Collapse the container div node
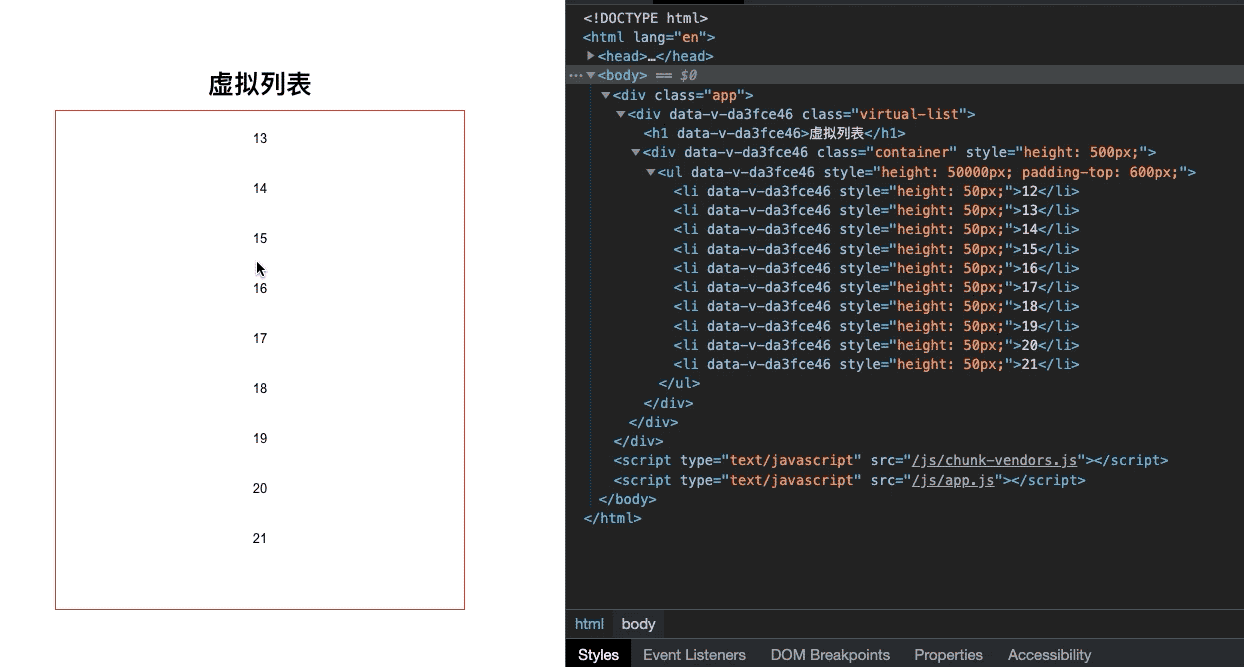Image resolution: width=1244 pixels, height=667 pixels. pyautogui.click(x=636, y=153)
